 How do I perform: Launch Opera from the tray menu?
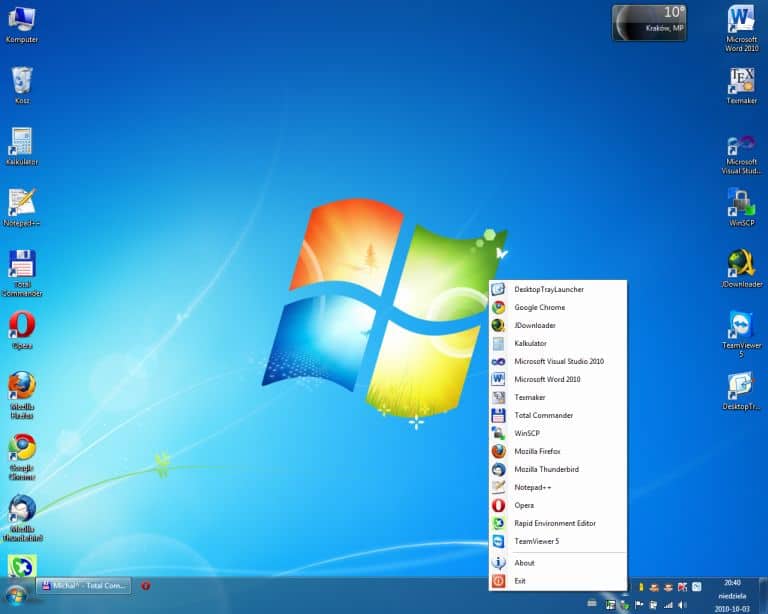tap(558, 505)
